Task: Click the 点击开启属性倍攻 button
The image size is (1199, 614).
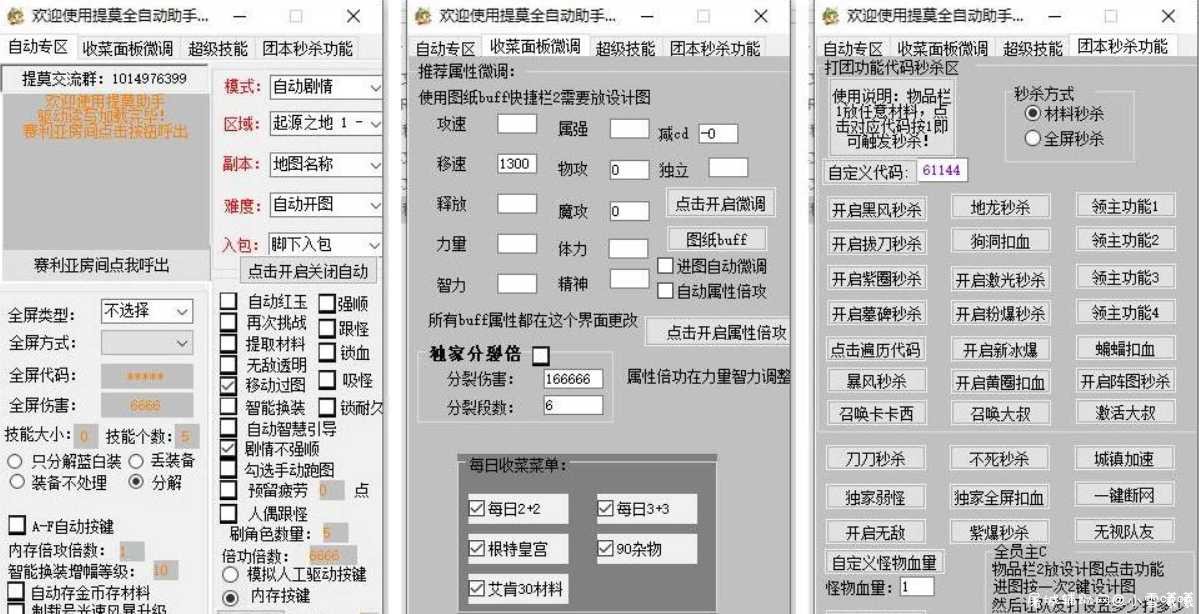Action: [x=719, y=333]
